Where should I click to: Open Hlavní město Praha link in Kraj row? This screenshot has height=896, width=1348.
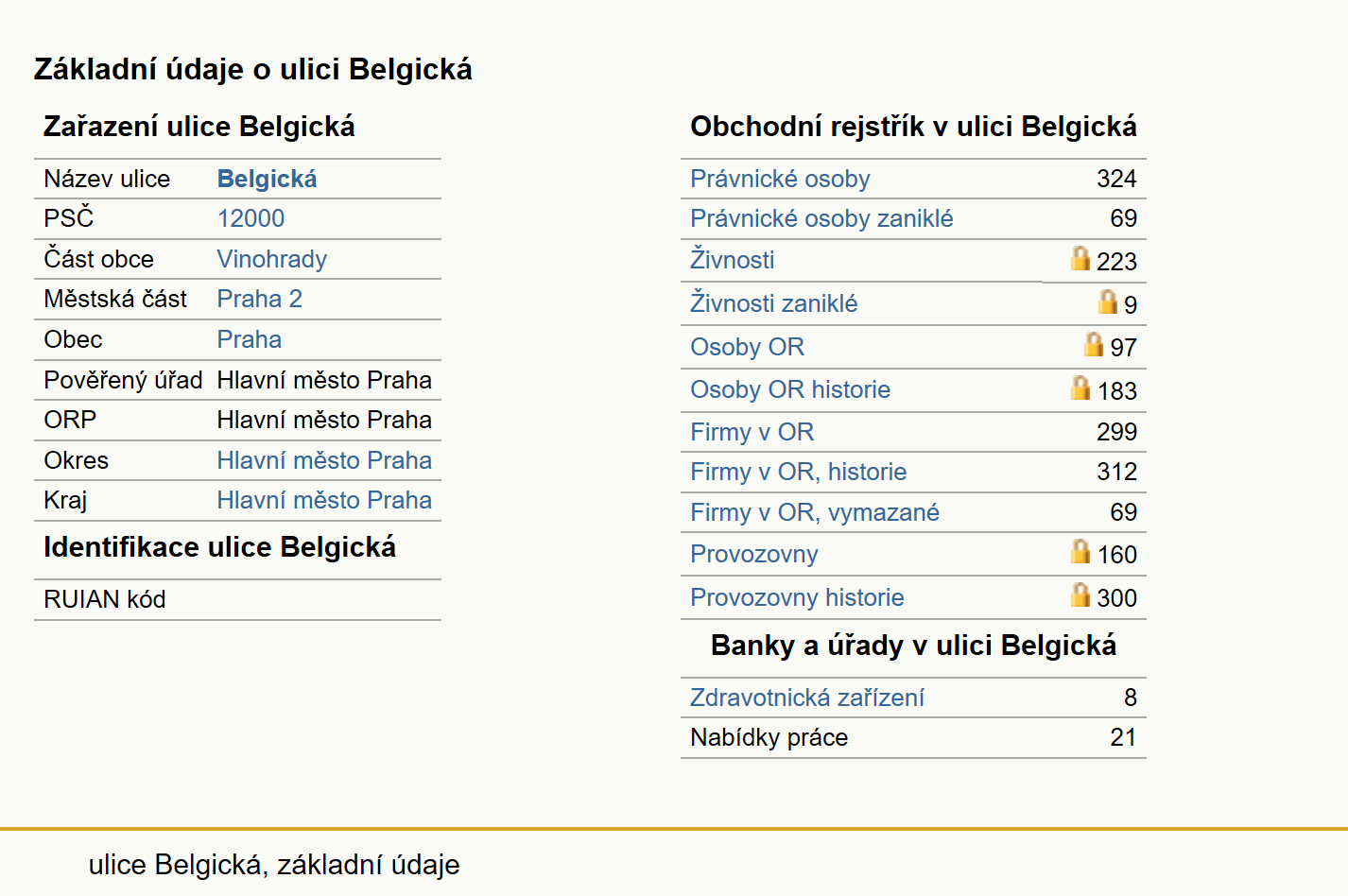(x=324, y=500)
